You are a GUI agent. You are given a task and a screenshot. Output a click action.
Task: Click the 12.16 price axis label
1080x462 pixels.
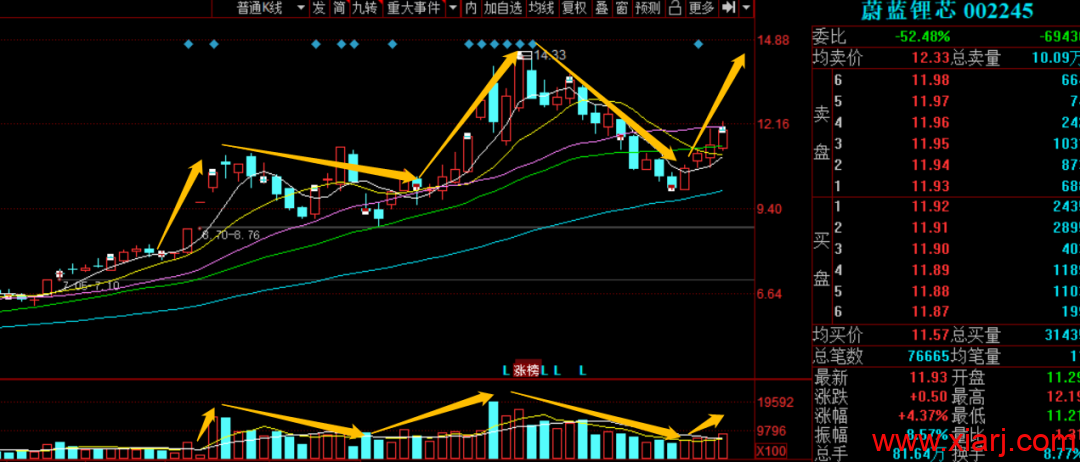tap(773, 125)
